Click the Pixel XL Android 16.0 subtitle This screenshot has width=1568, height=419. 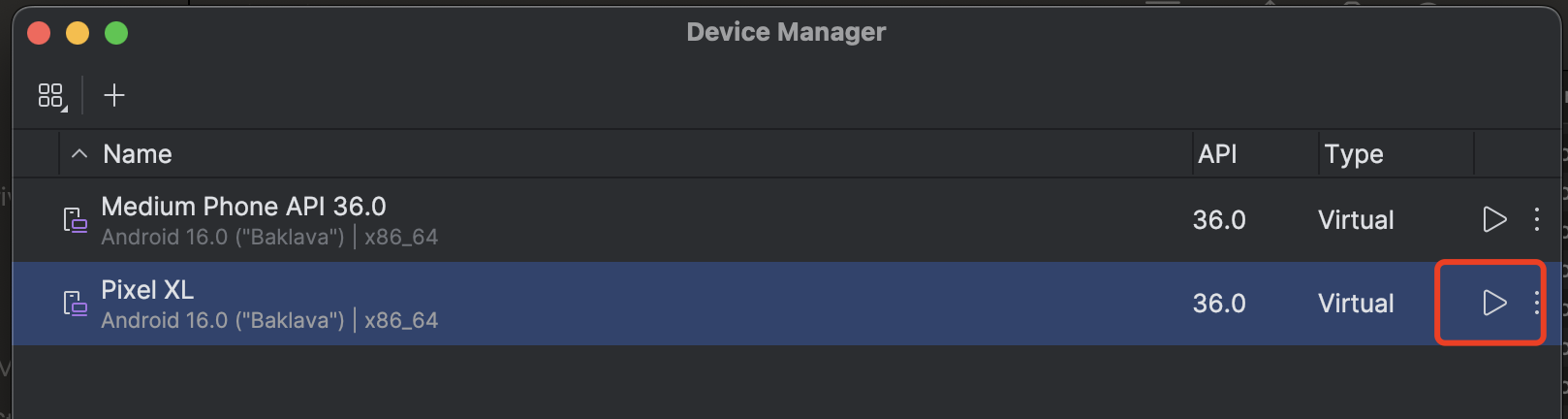pos(269,320)
